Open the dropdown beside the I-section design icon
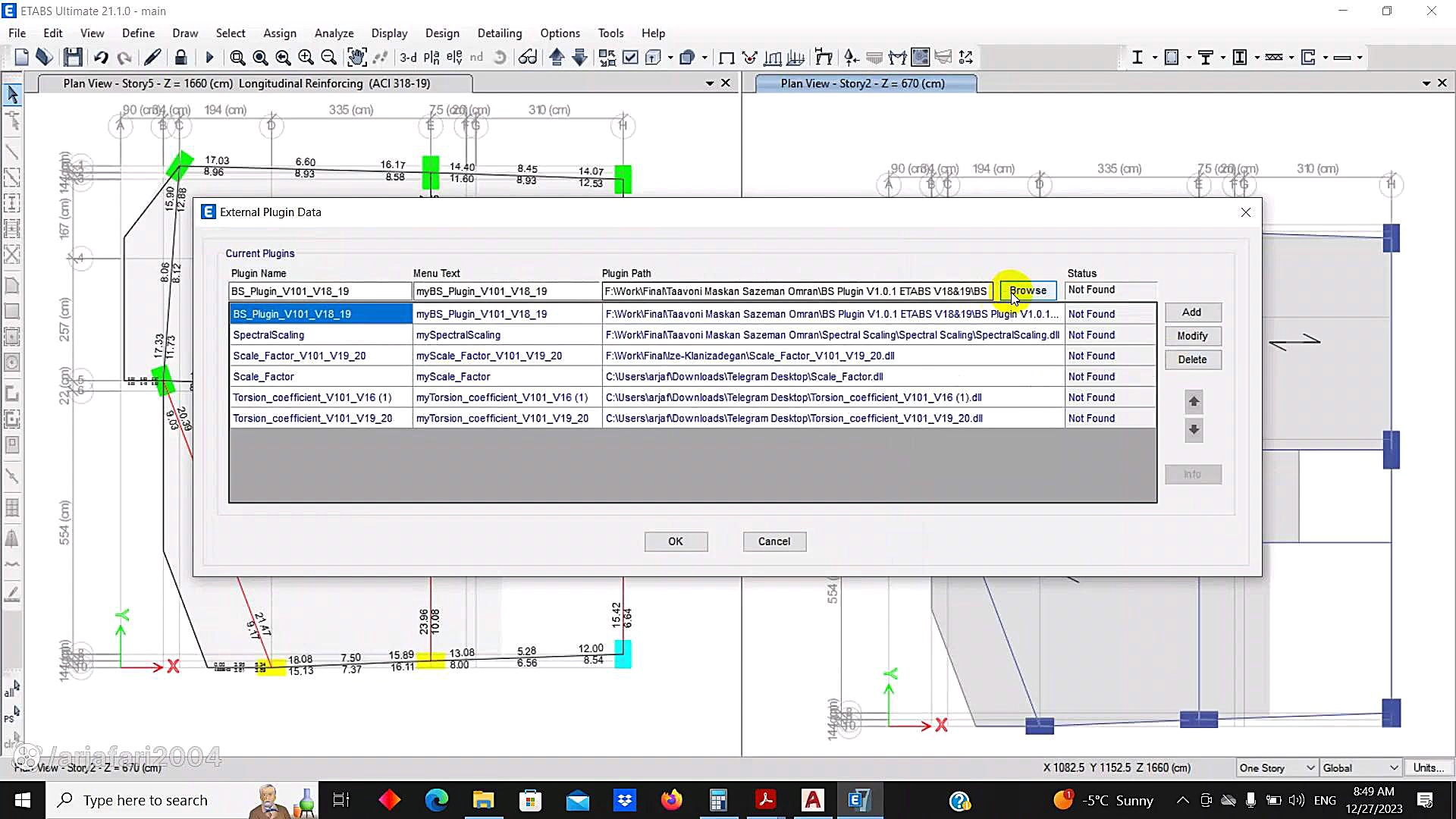The height and width of the screenshot is (819, 1456). (x=1155, y=58)
